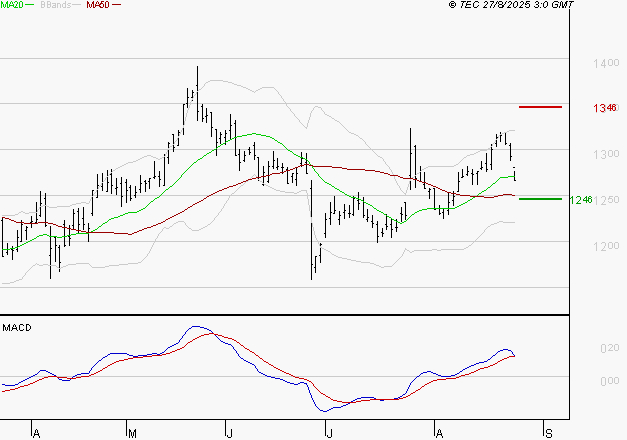Click the MACD peak of the blue line

[196, 327]
